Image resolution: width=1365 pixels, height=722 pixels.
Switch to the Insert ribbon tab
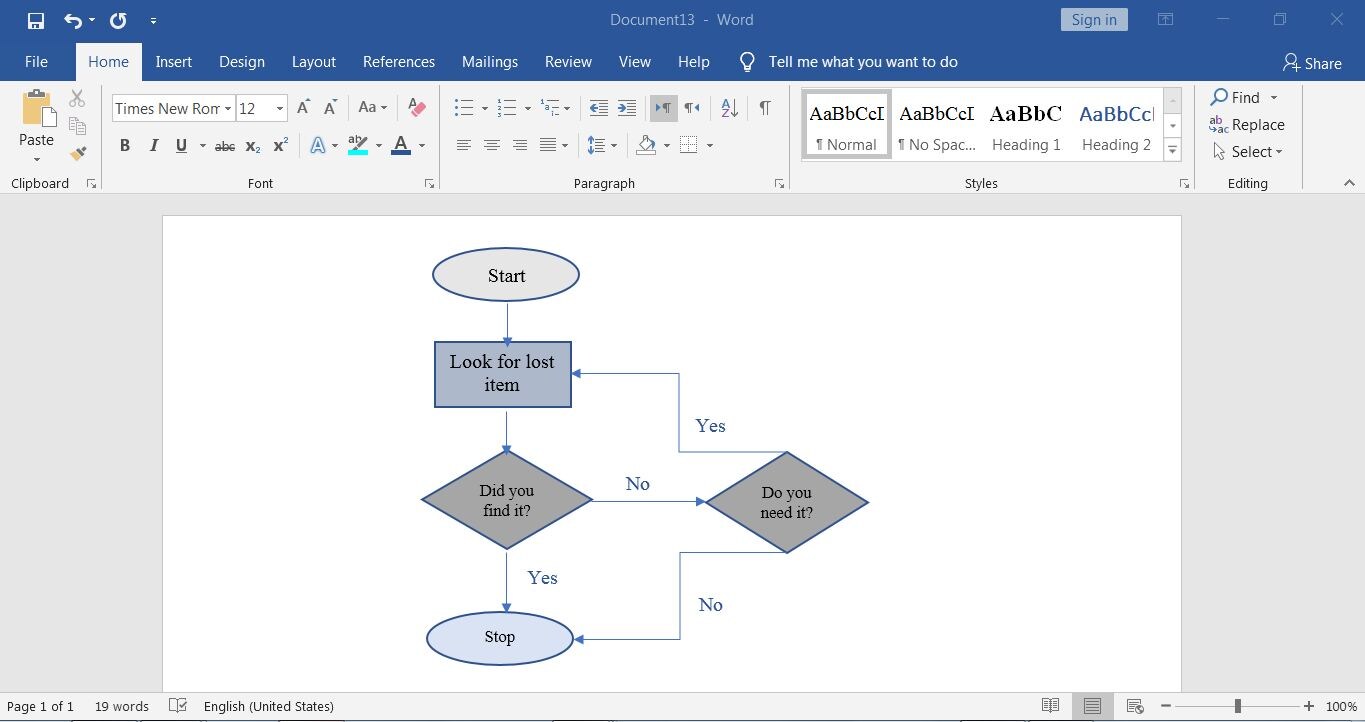173,61
